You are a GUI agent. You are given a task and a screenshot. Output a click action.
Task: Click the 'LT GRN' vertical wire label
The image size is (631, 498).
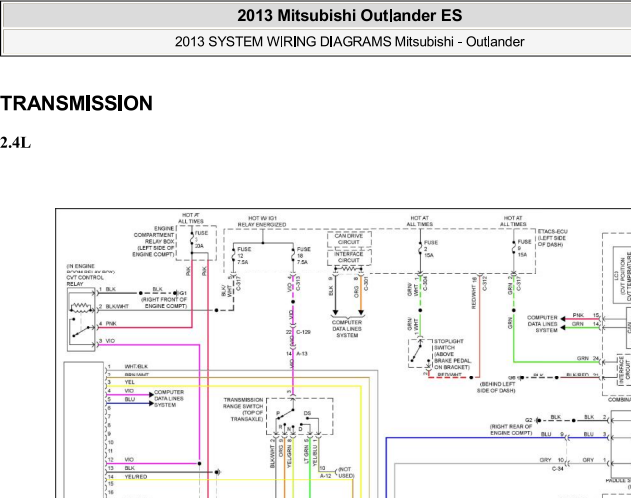[x=307, y=454]
